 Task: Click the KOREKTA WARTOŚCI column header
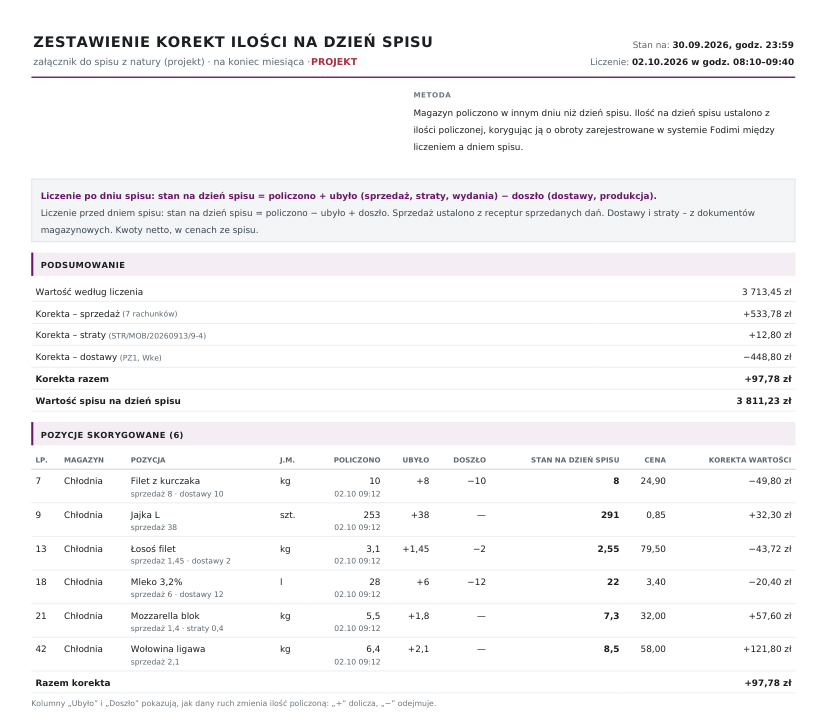pos(750,460)
